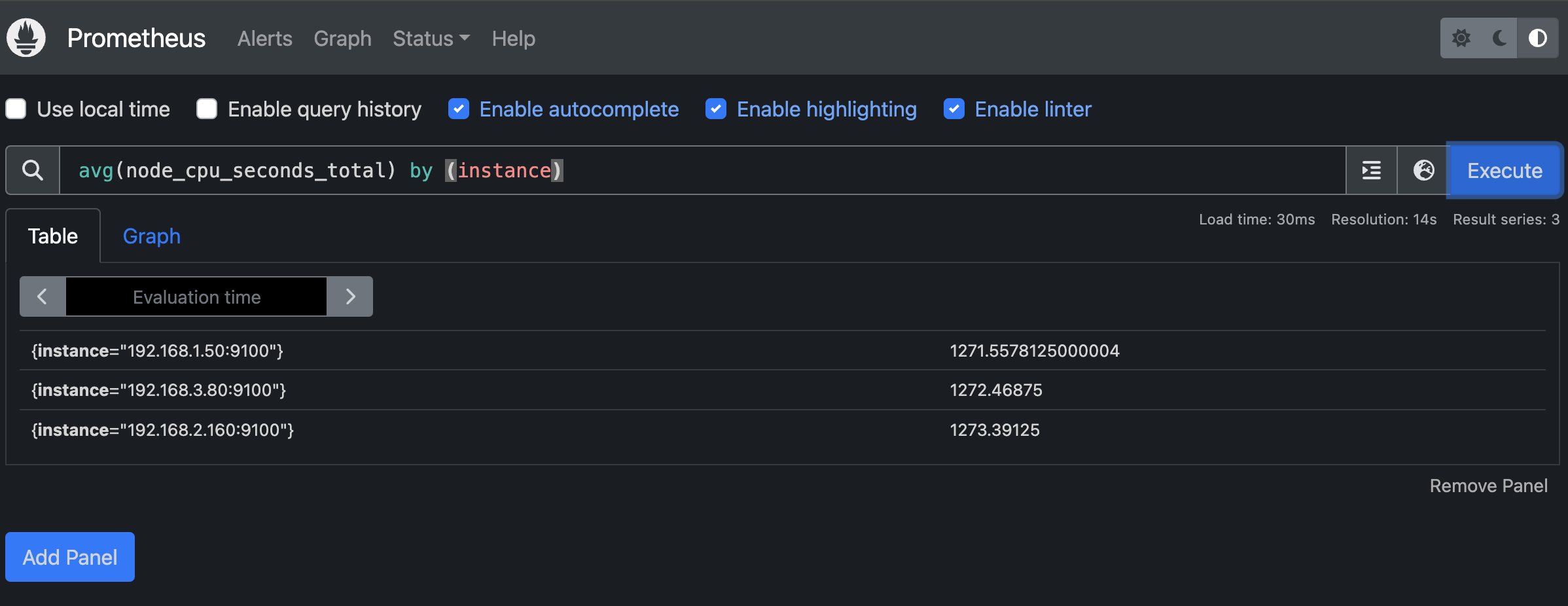The image size is (1568, 606).
Task: Click the value 1273.39125
Action: [x=995, y=430]
